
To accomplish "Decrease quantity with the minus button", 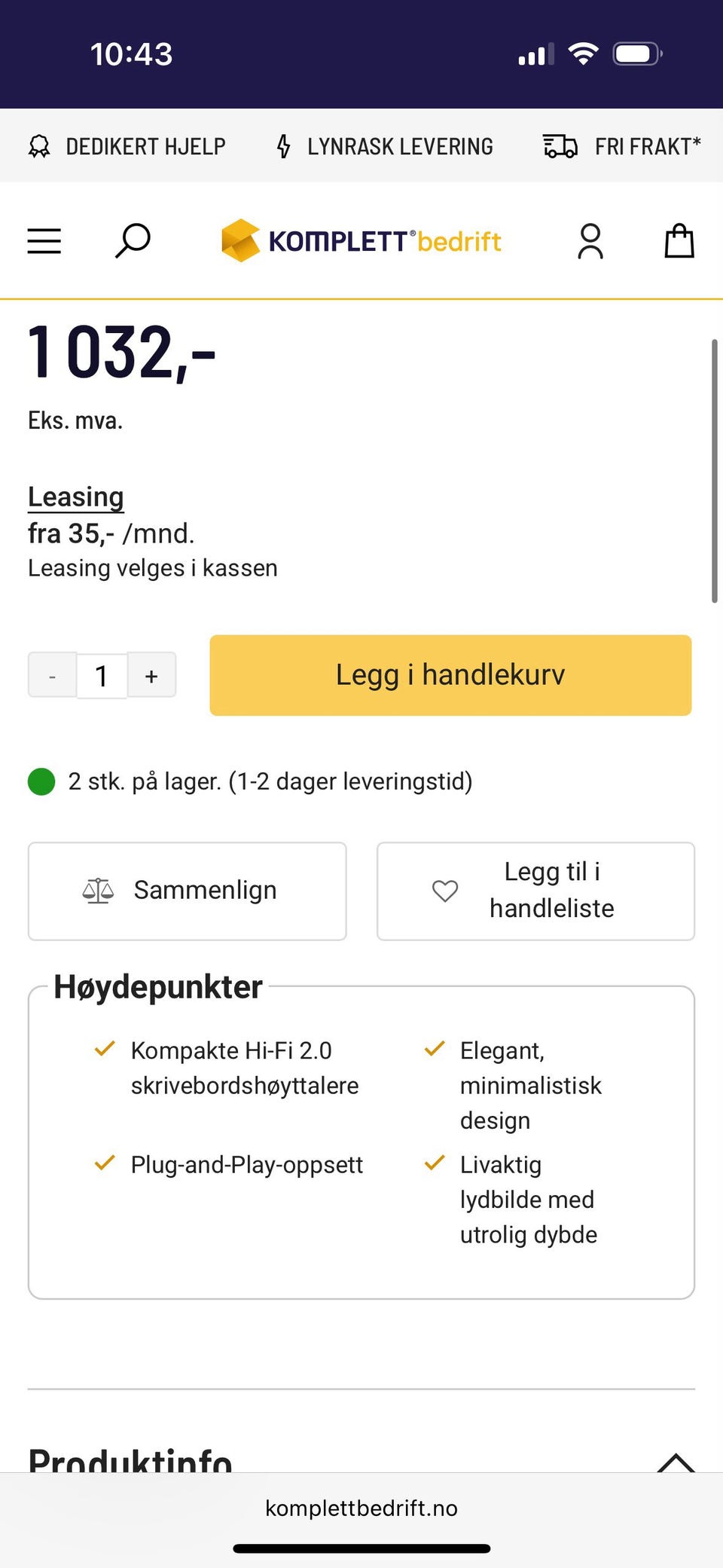I will click(x=52, y=675).
